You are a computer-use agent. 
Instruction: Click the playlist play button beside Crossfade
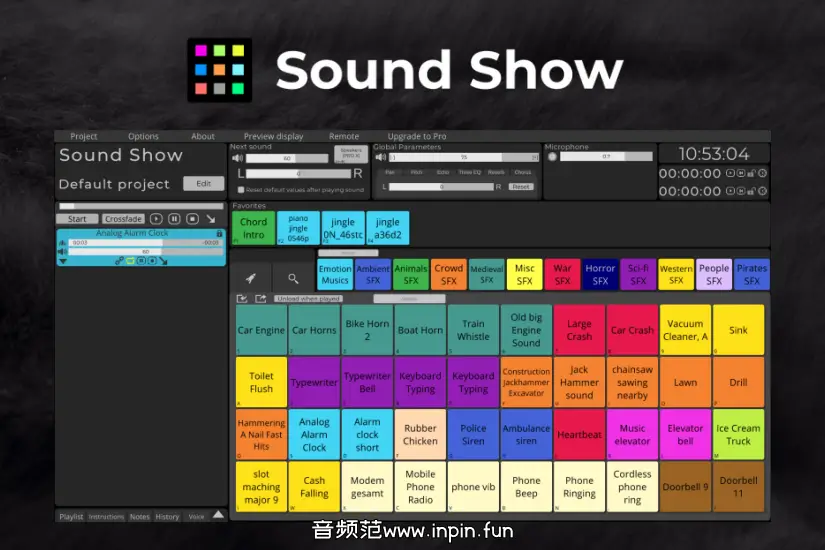156,218
